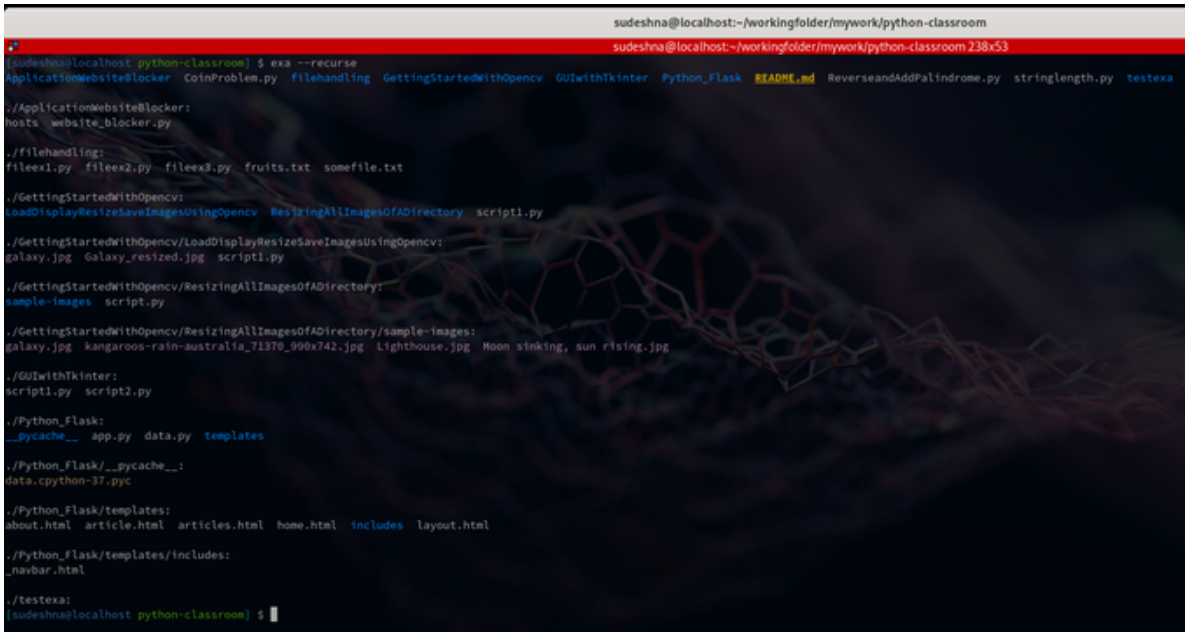Click _navbar.html file name
Screen dimensions: 1188x638
(x=45, y=570)
